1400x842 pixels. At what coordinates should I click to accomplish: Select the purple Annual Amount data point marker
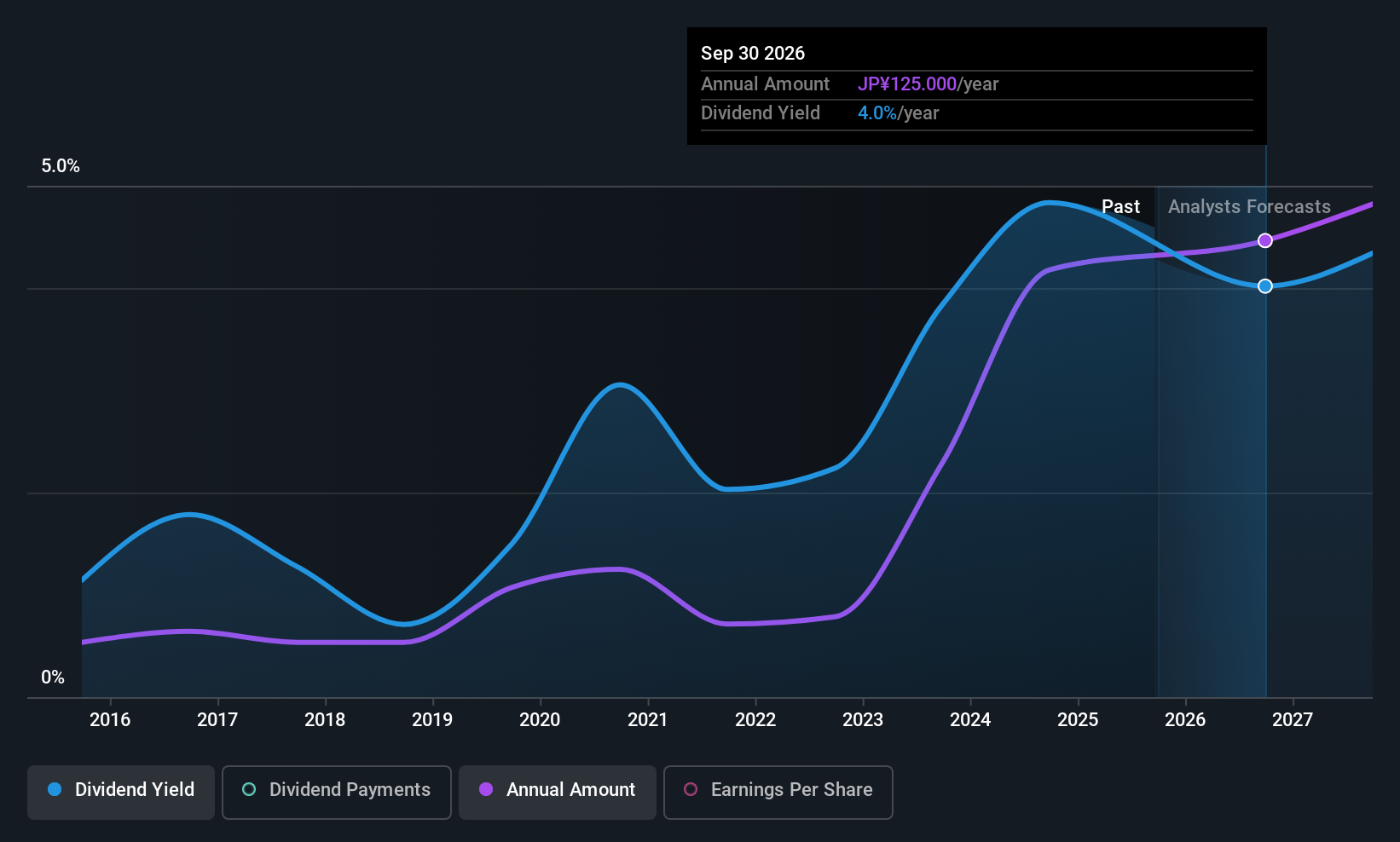pos(1265,240)
